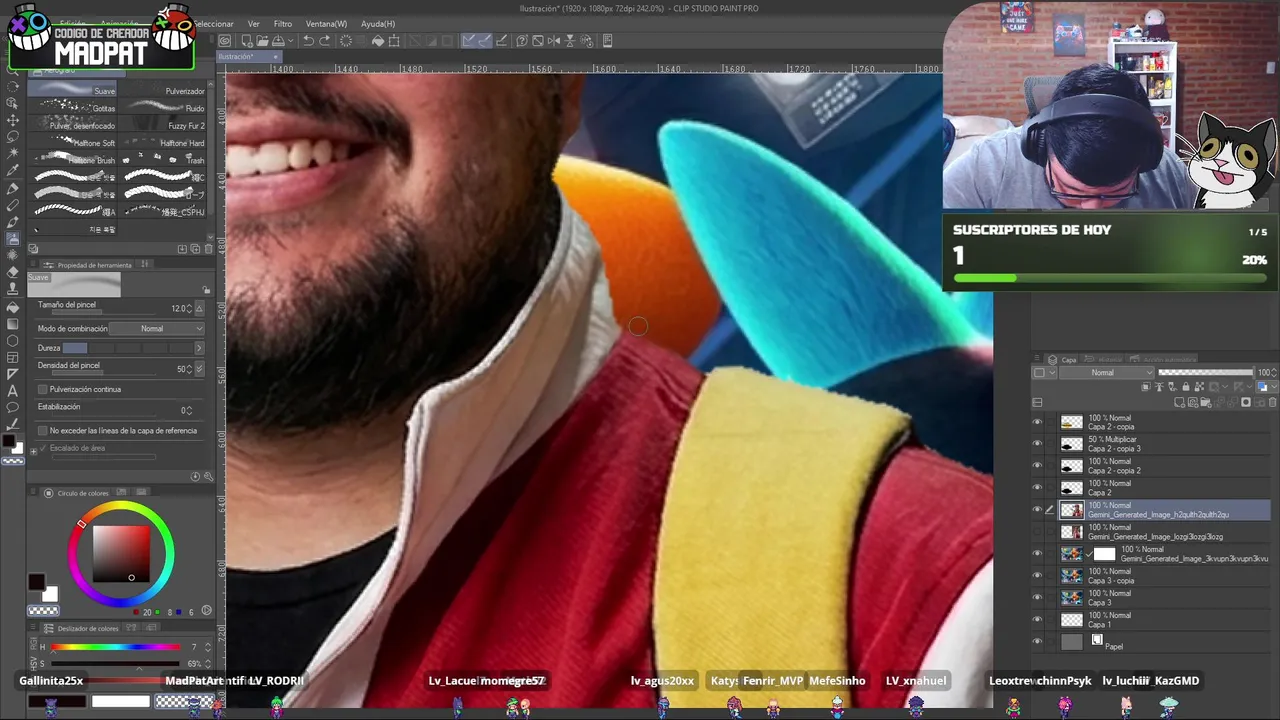
Task: Switch to the Capa panel tab
Action: click(1062, 360)
